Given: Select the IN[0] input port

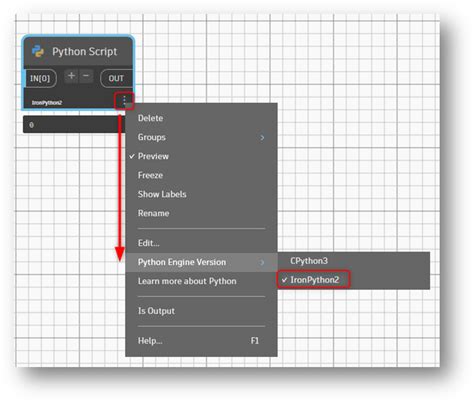Looking at the screenshot, I should [40, 78].
